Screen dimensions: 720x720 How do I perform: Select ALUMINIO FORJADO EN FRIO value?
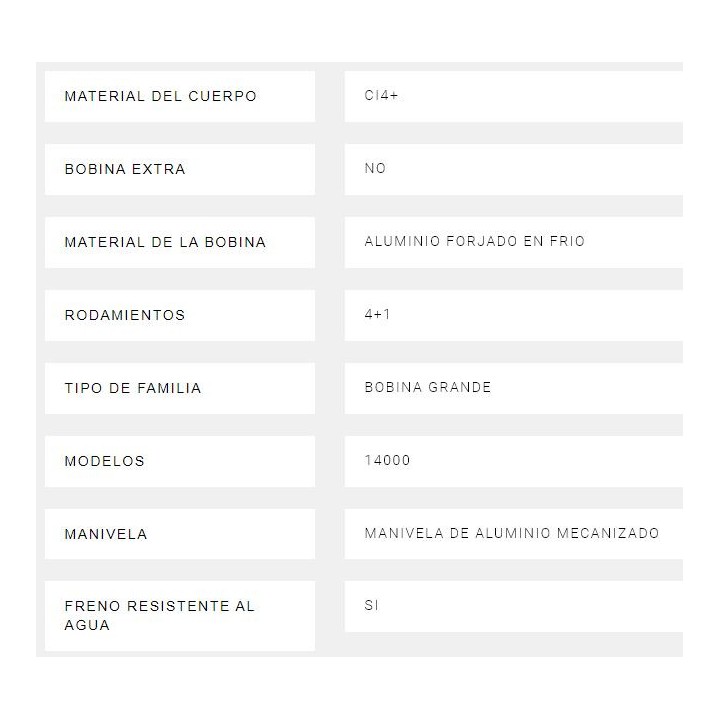click(x=475, y=241)
